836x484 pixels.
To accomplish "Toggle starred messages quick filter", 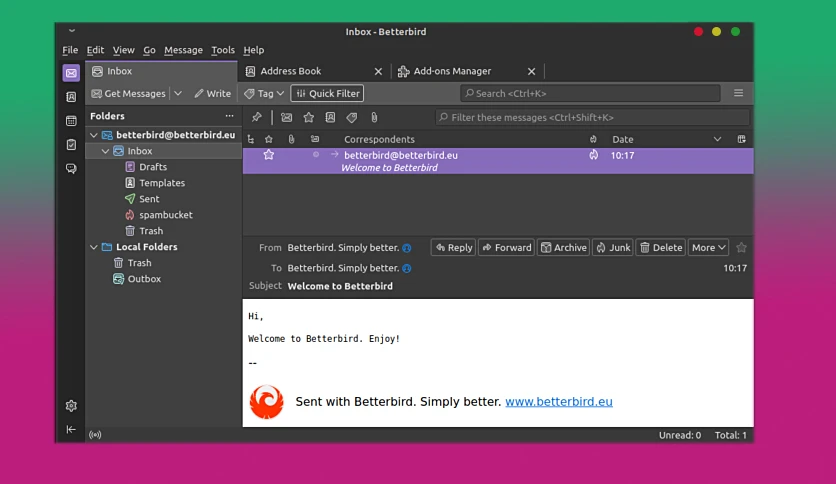I will click(x=309, y=117).
